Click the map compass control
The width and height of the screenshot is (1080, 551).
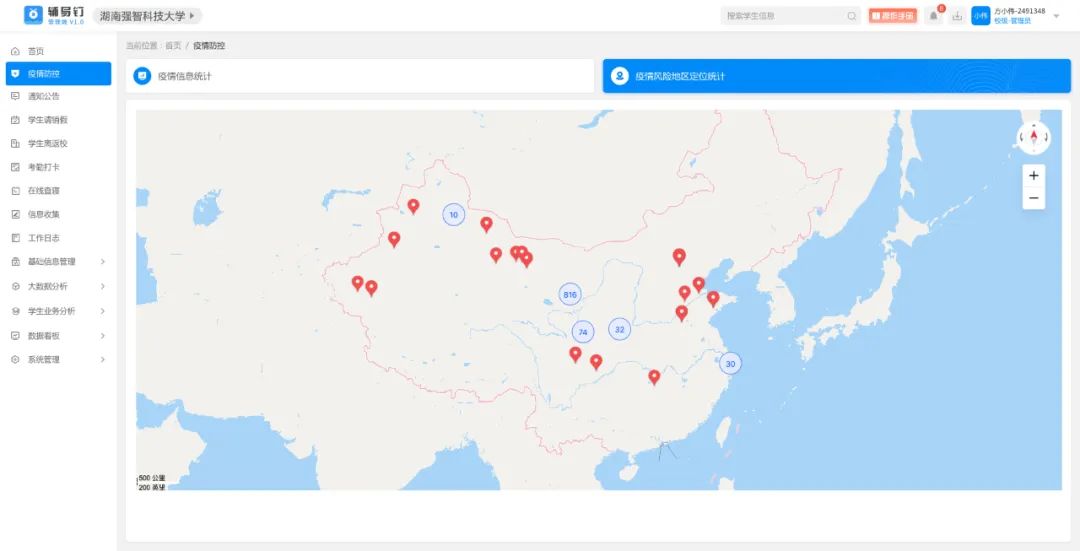(1033, 137)
